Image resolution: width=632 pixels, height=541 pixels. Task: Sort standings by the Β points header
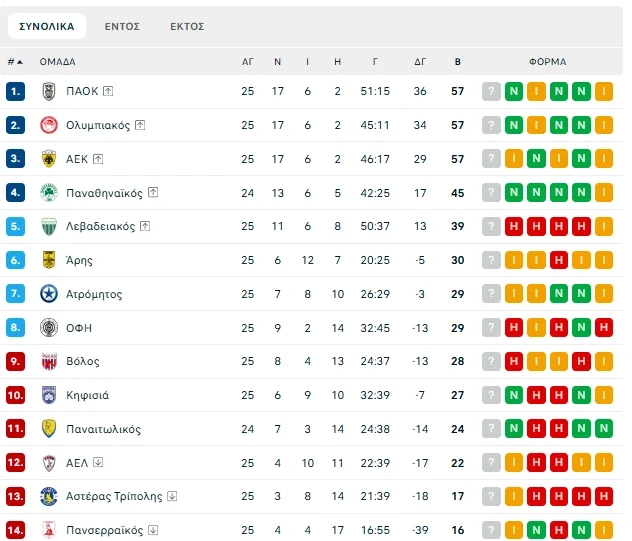click(458, 62)
